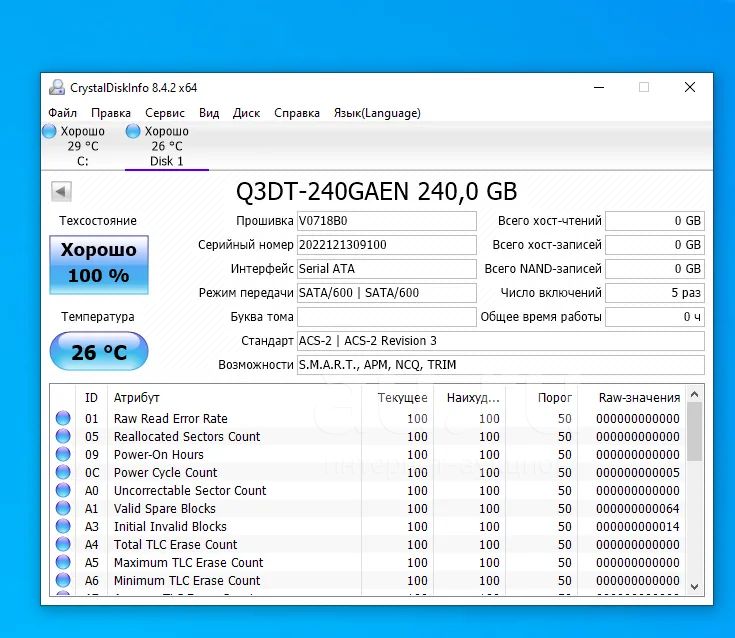The image size is (735, 638).
Task: Select the Raw Read Error Rate row
Action: [x=368, y=418]
